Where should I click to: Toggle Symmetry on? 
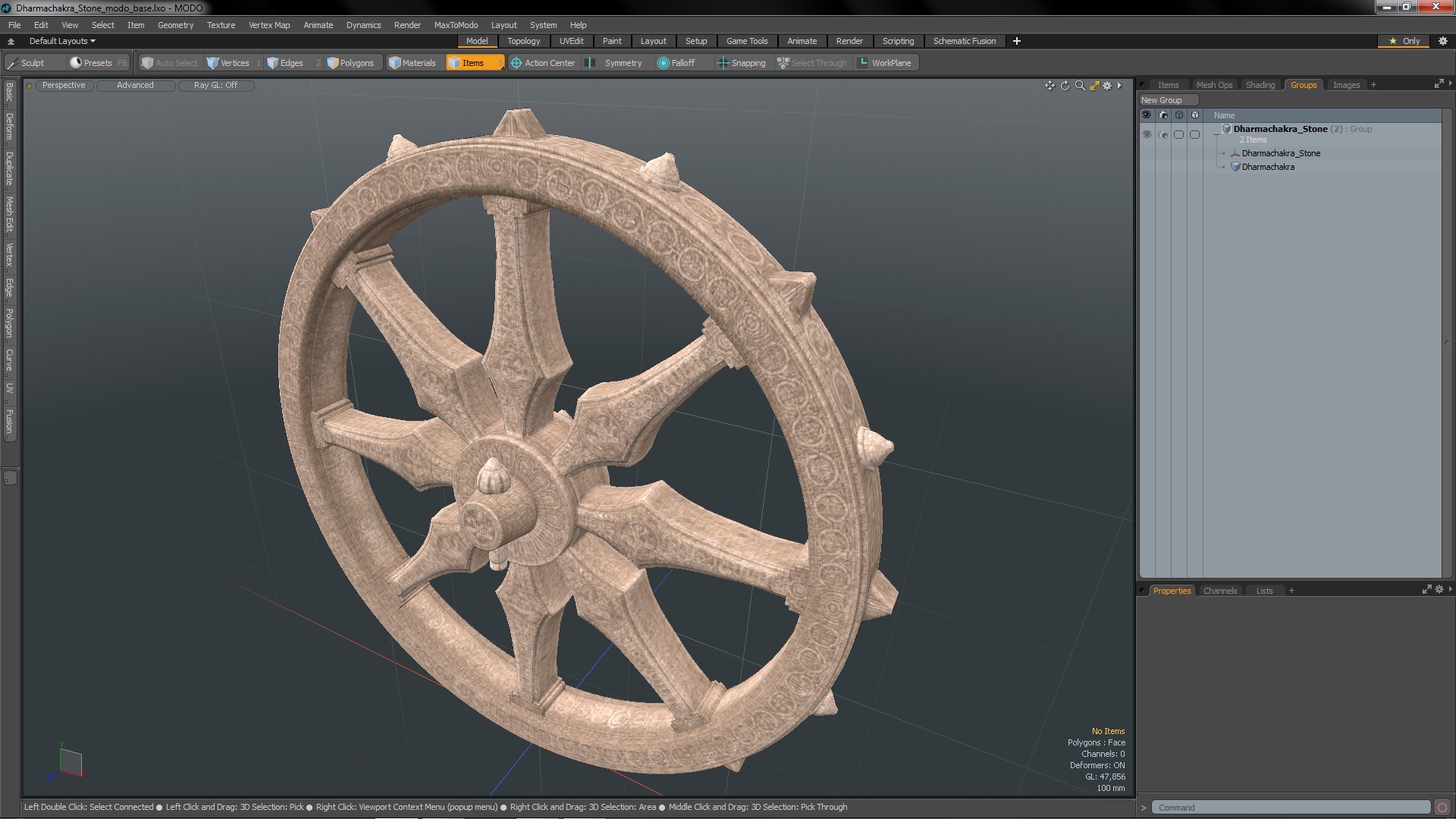(x=591, y=63)
